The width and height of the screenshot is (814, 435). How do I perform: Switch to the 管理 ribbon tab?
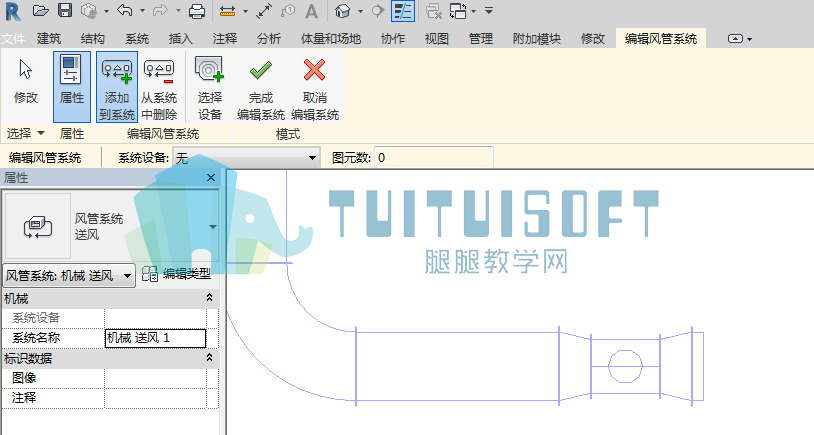pyautogui.click(x=481, y=39)
